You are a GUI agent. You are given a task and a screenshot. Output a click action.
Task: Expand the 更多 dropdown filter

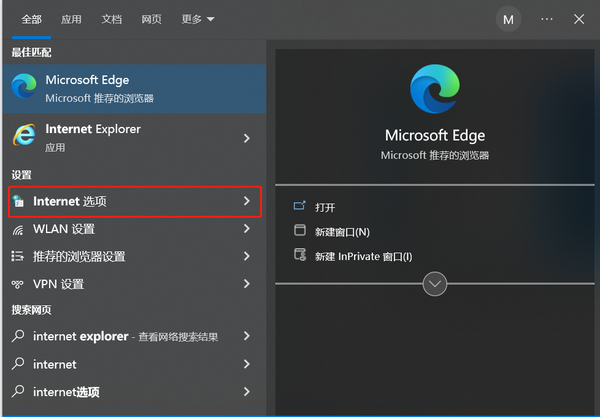pos(198,19)
